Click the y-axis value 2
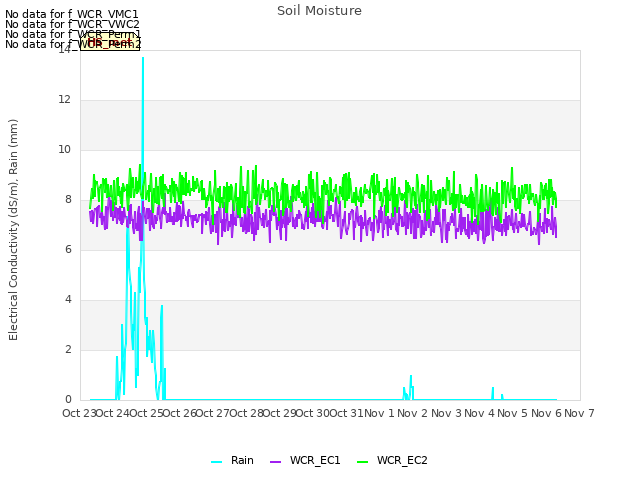 pos(68,350)
